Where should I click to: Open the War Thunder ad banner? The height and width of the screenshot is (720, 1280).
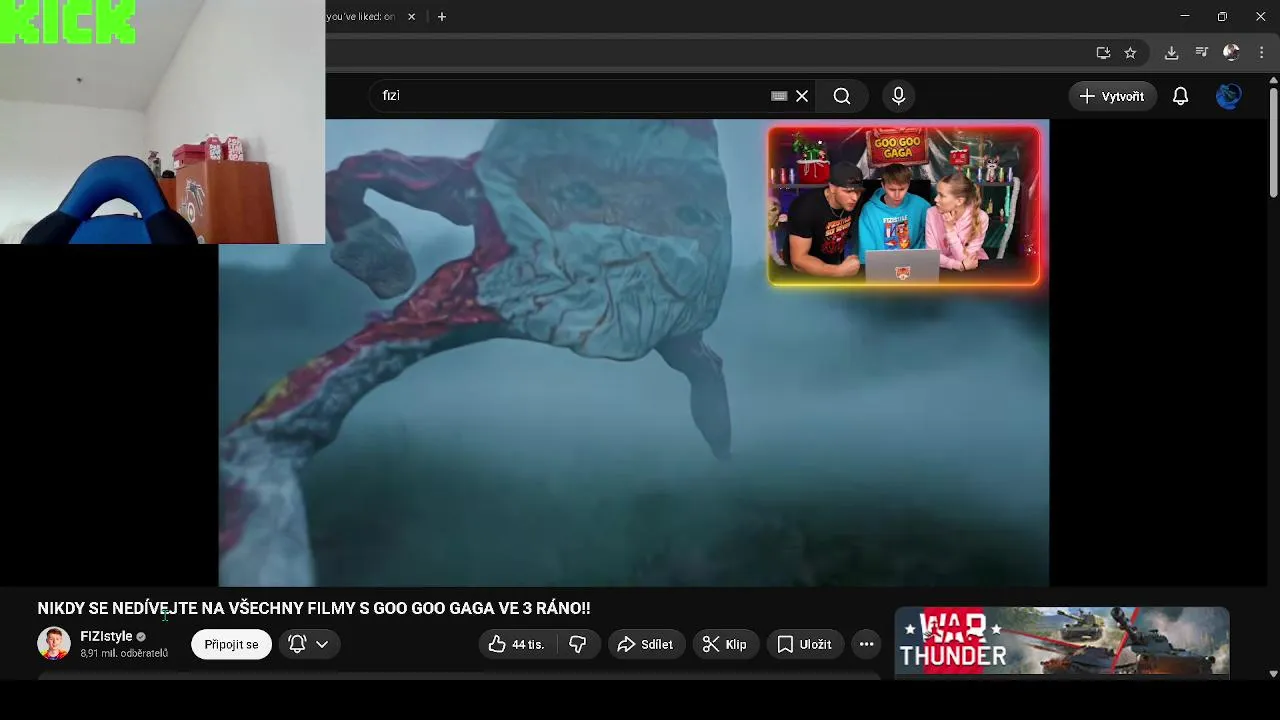pyautogui.click(x=1061, y=641)
